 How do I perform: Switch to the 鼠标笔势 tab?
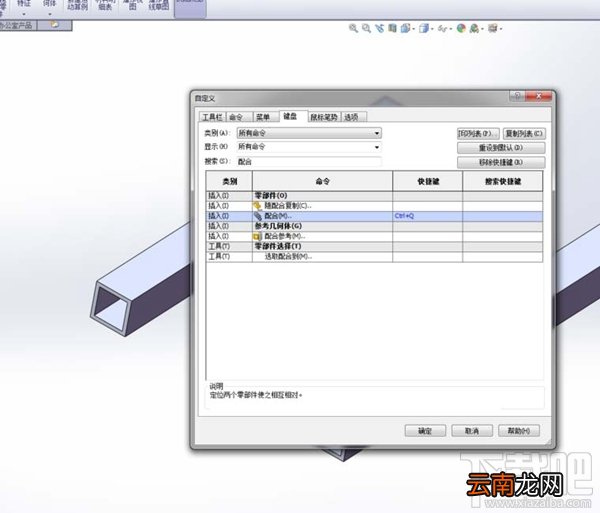[324, 117]
